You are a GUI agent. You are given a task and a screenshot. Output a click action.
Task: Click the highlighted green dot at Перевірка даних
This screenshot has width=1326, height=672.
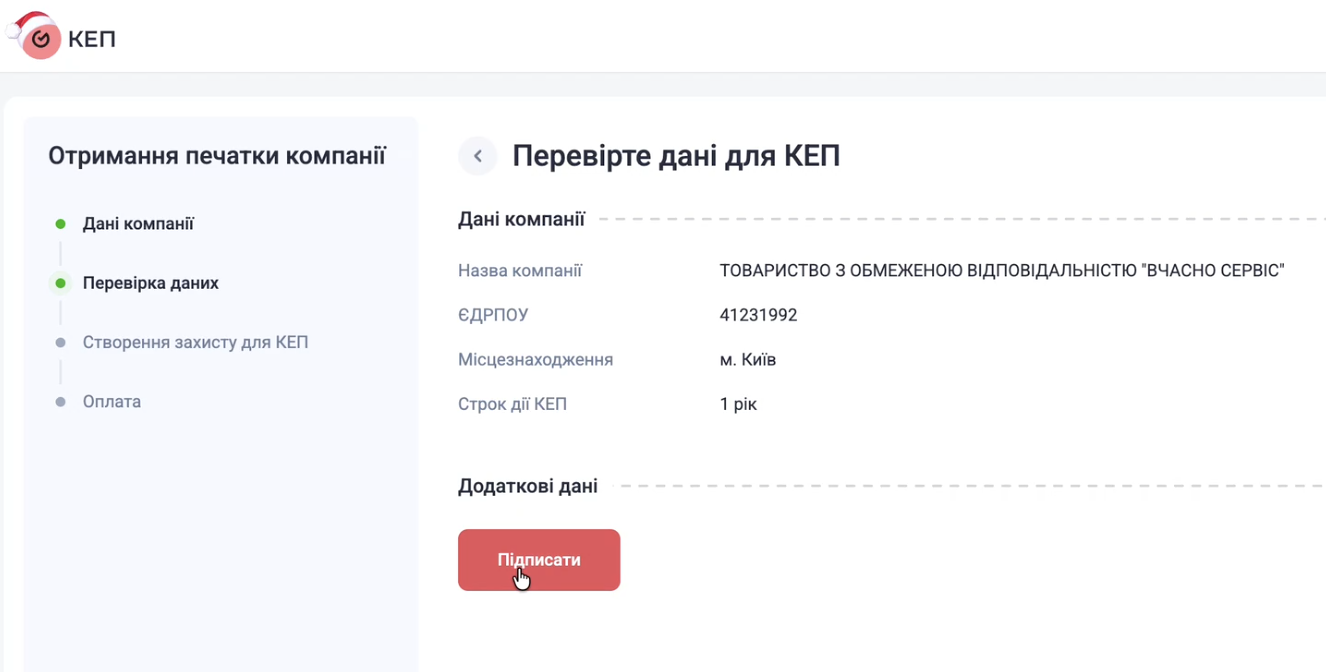pos(60,283)
